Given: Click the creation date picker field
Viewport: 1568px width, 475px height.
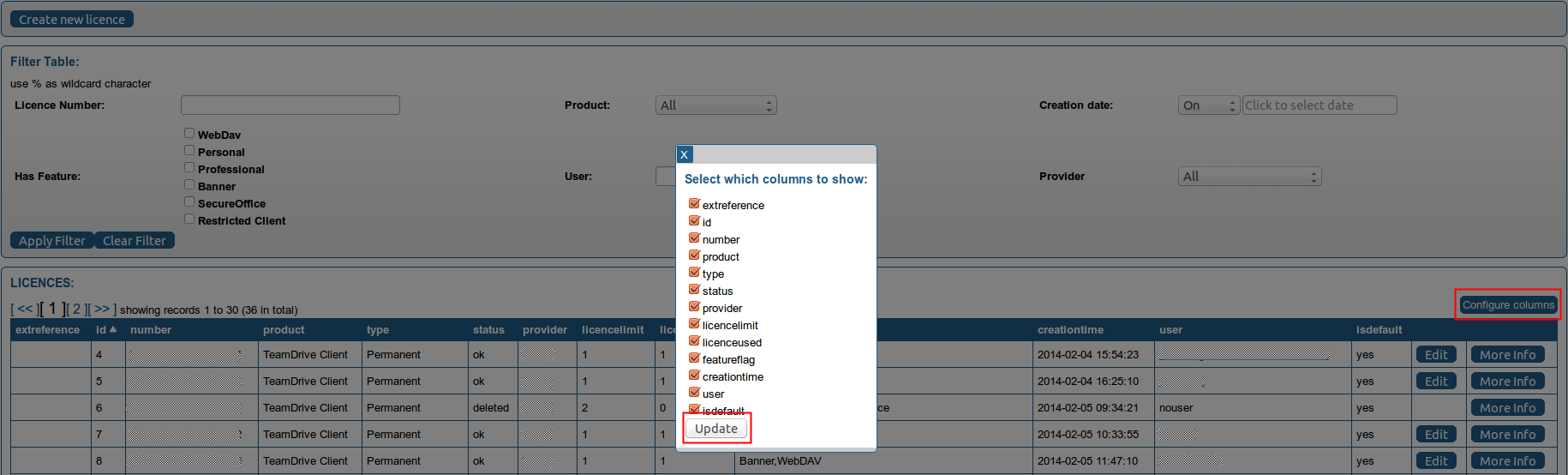Looking at the screenshot, I should click(x=1320, y=105).
